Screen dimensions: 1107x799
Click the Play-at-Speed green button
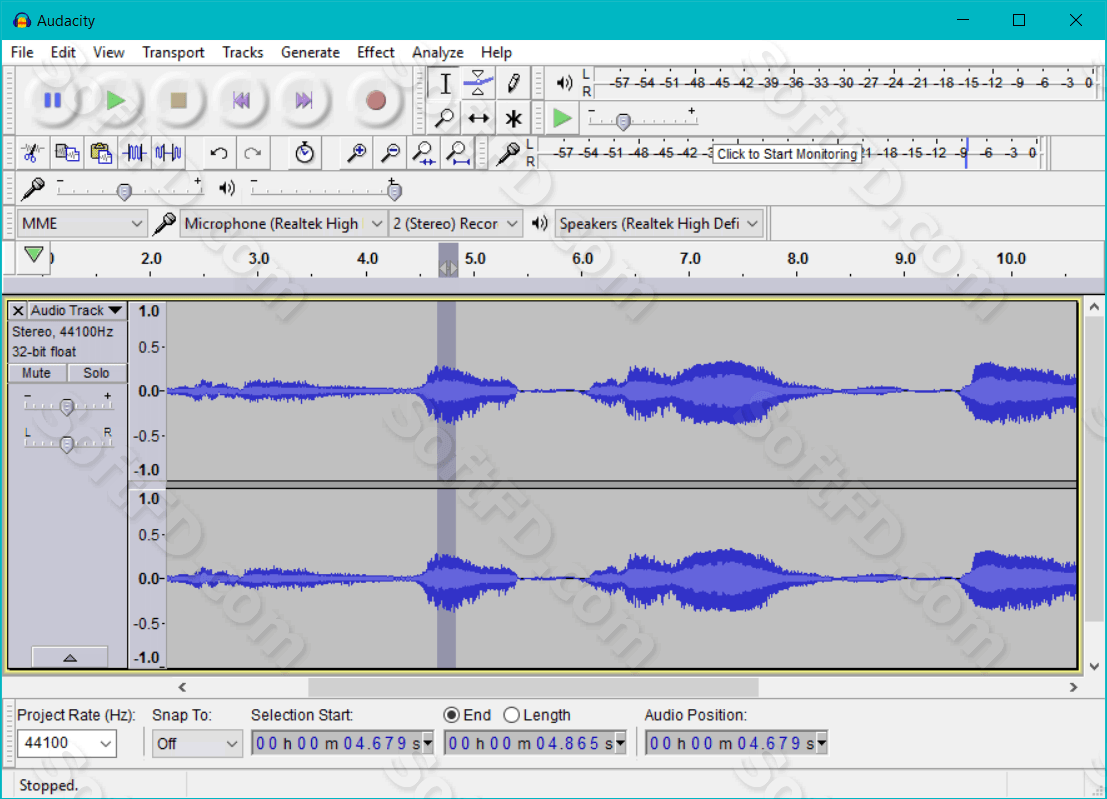click(x=562, y=118)
